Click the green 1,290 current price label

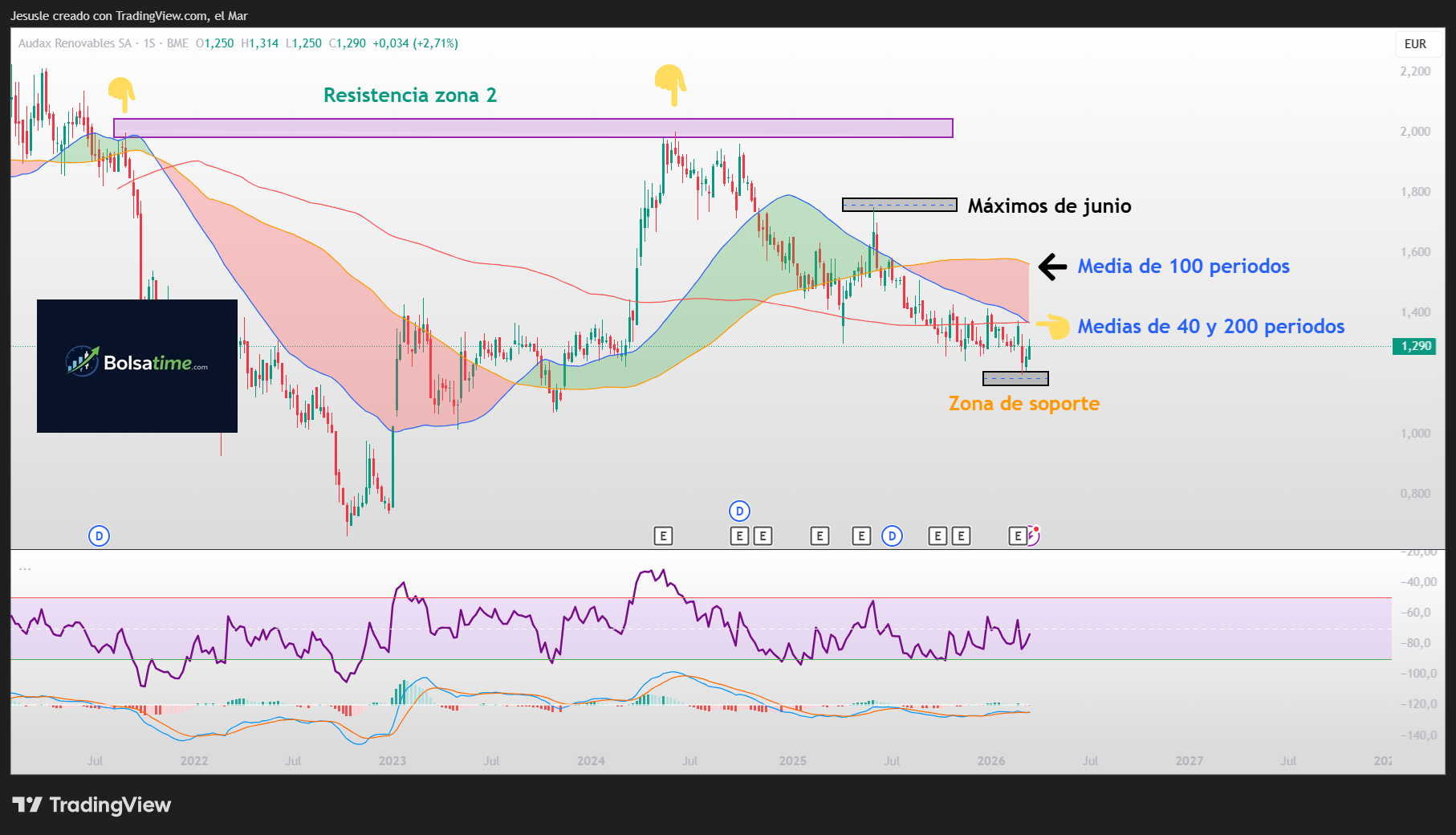pos(1416,346)
